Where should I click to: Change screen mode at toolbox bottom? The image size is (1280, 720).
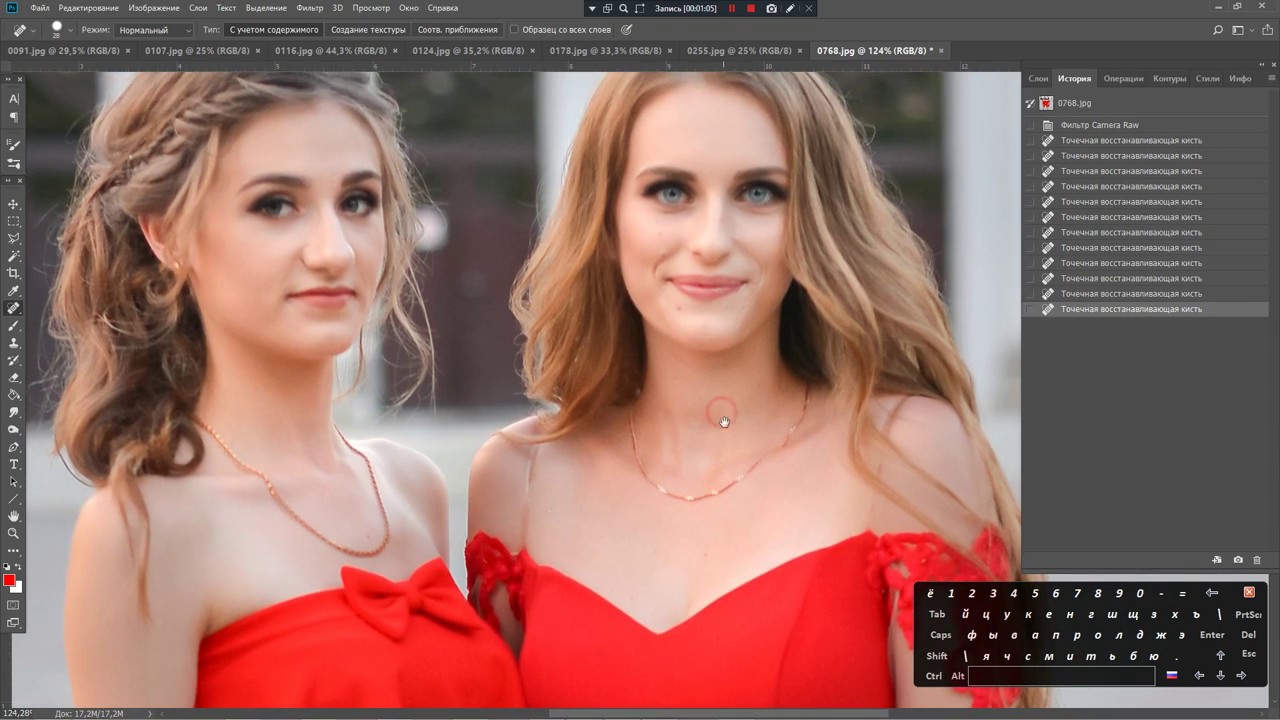14,623
